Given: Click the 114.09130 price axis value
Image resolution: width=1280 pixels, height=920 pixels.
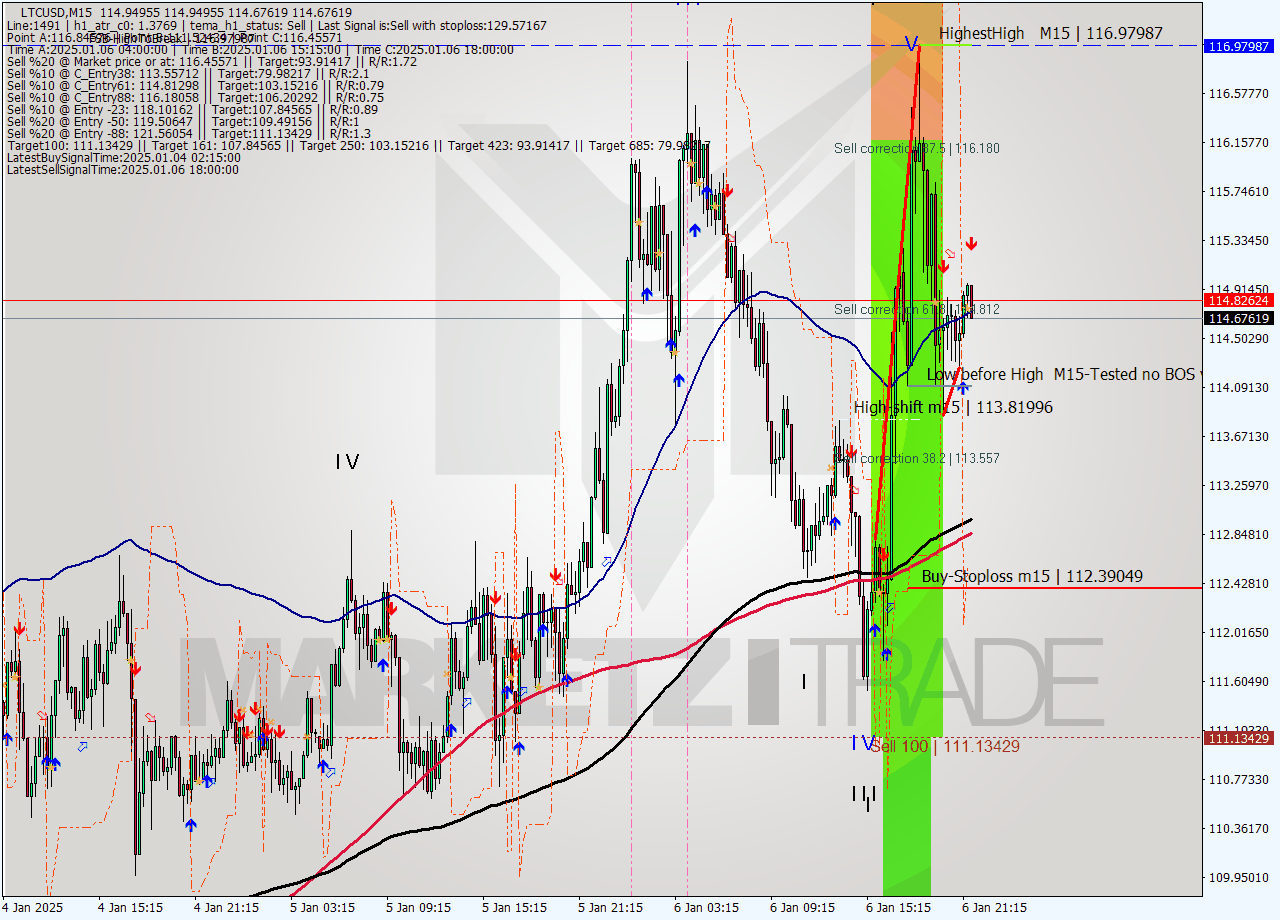Looking at the screenshot, I should point(1239,388).
